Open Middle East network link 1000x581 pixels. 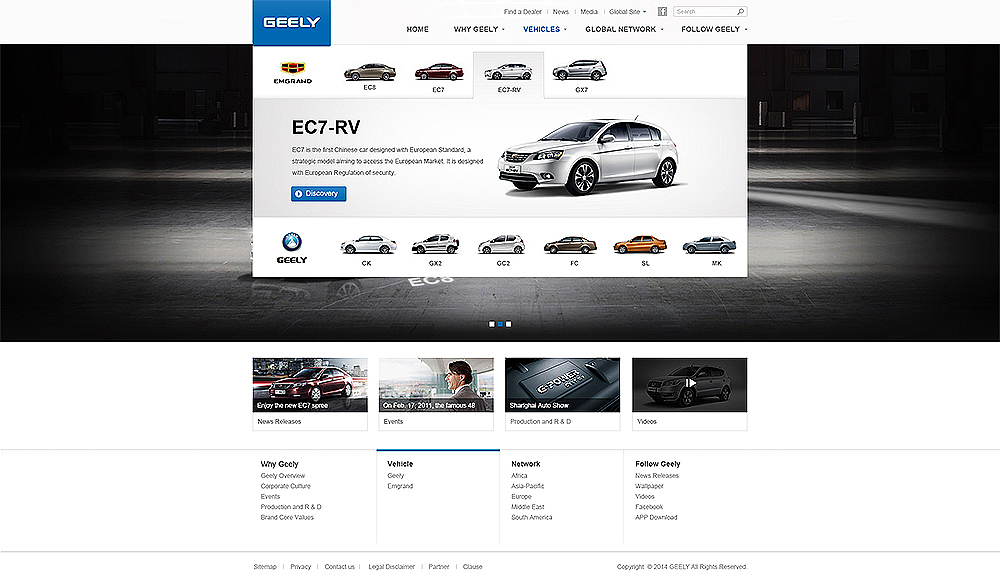coord(527,507)
